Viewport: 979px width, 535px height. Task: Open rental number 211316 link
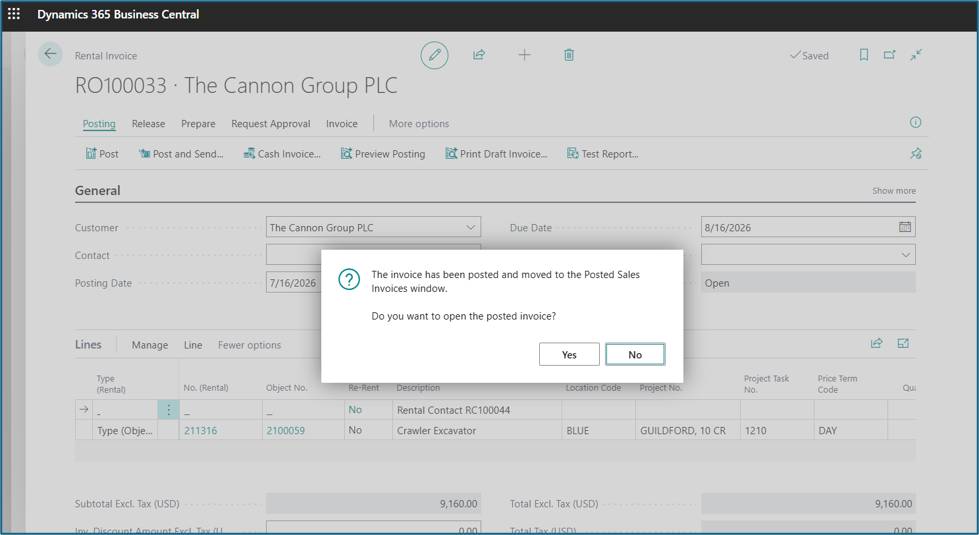[200, 430]
